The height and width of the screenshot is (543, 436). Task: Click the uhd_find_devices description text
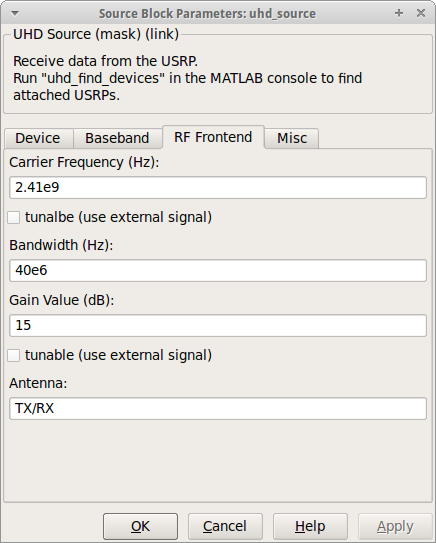187,87
